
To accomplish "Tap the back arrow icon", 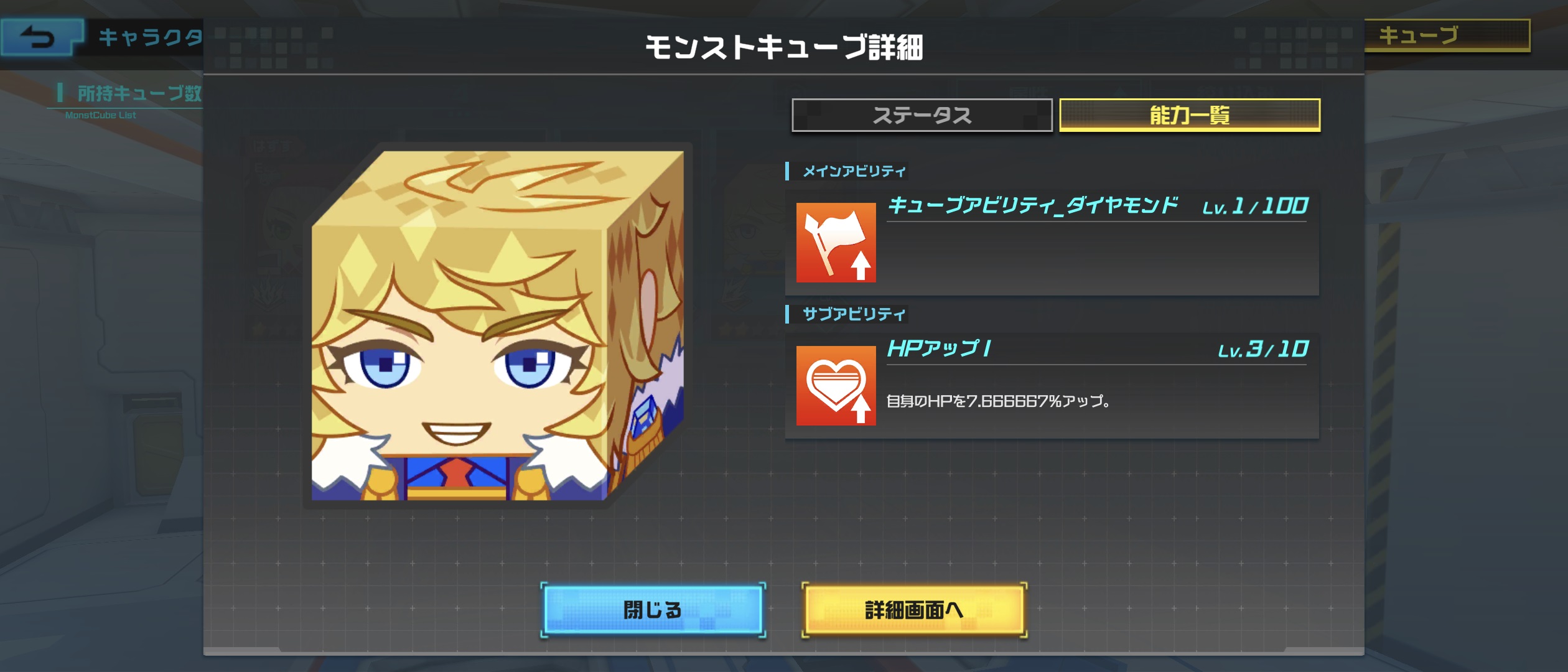I will click(x=40, y=38).
